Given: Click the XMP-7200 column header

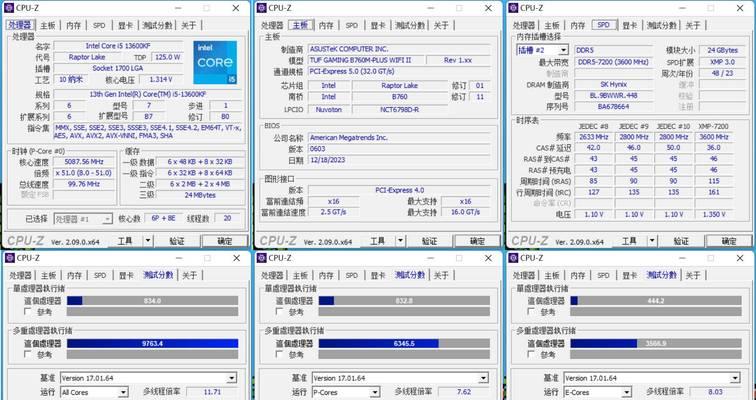Looking at the screenshot, I should (714, 126).
